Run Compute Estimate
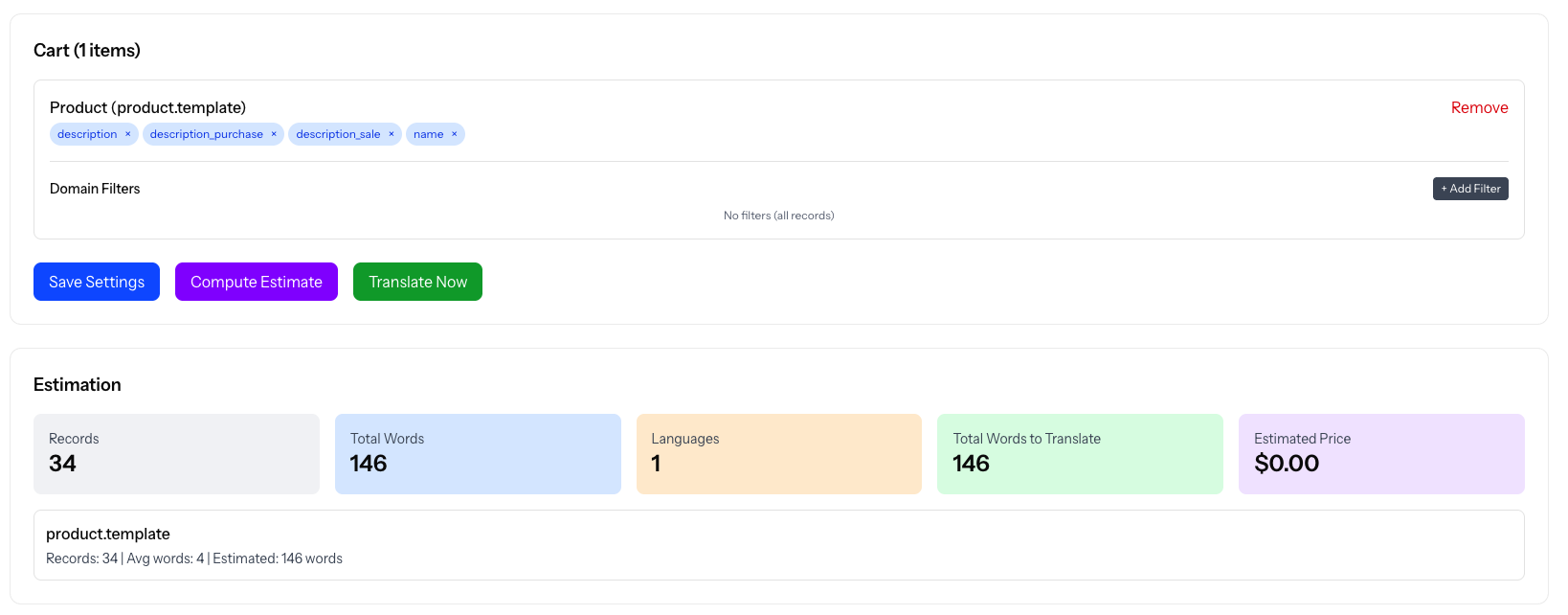Screen dimensions: 1568x615 click(257, 282)
